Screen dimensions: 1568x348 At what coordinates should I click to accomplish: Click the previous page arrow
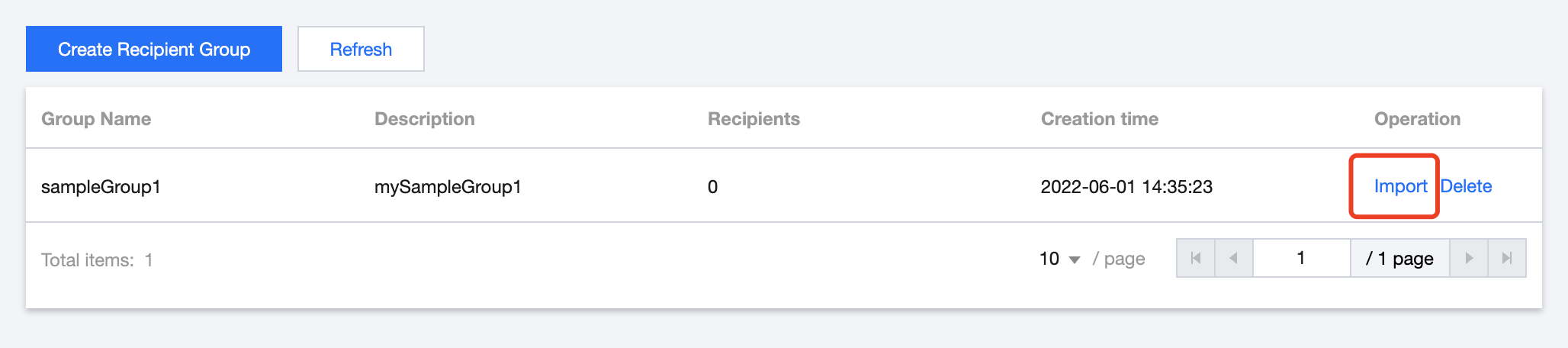pyautogui.click(x=1234, y=259)
